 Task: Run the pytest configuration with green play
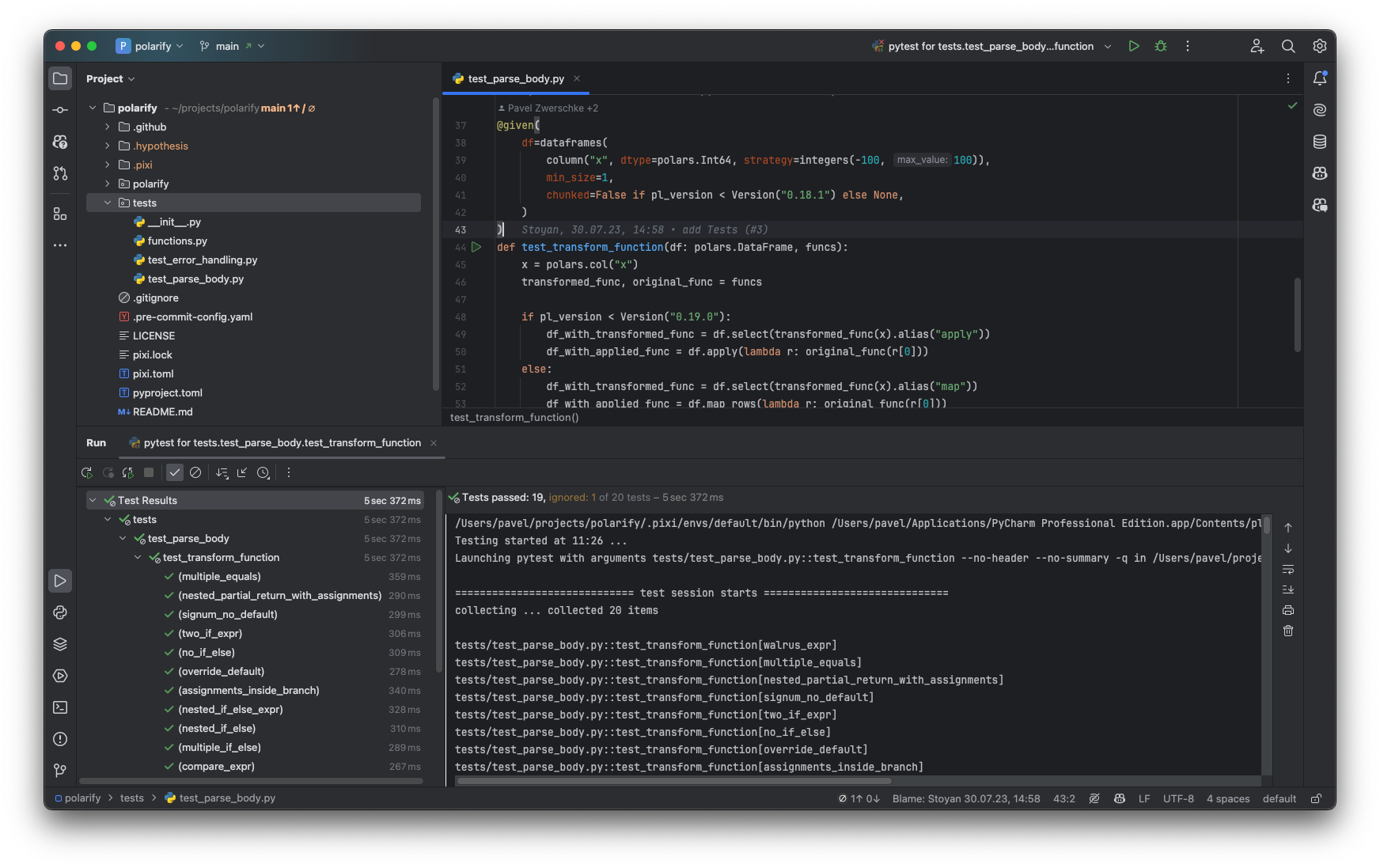(1134, 46)
